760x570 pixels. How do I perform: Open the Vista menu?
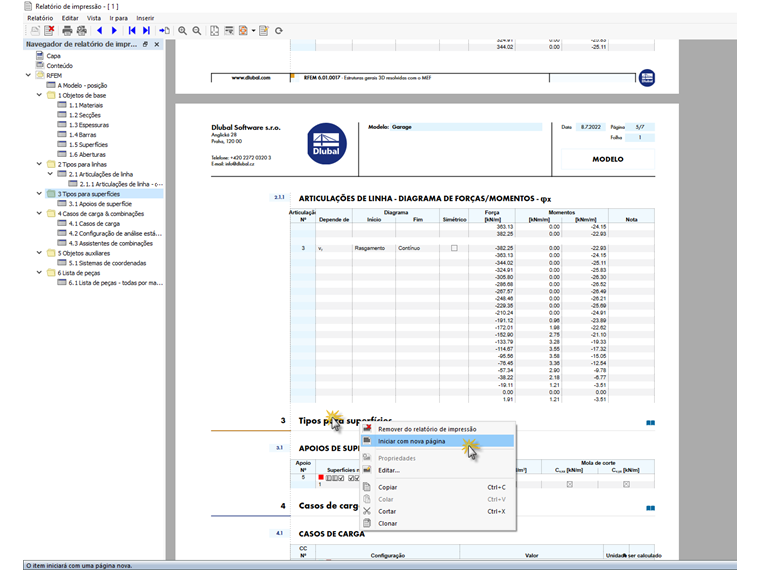tap(94, 18)
